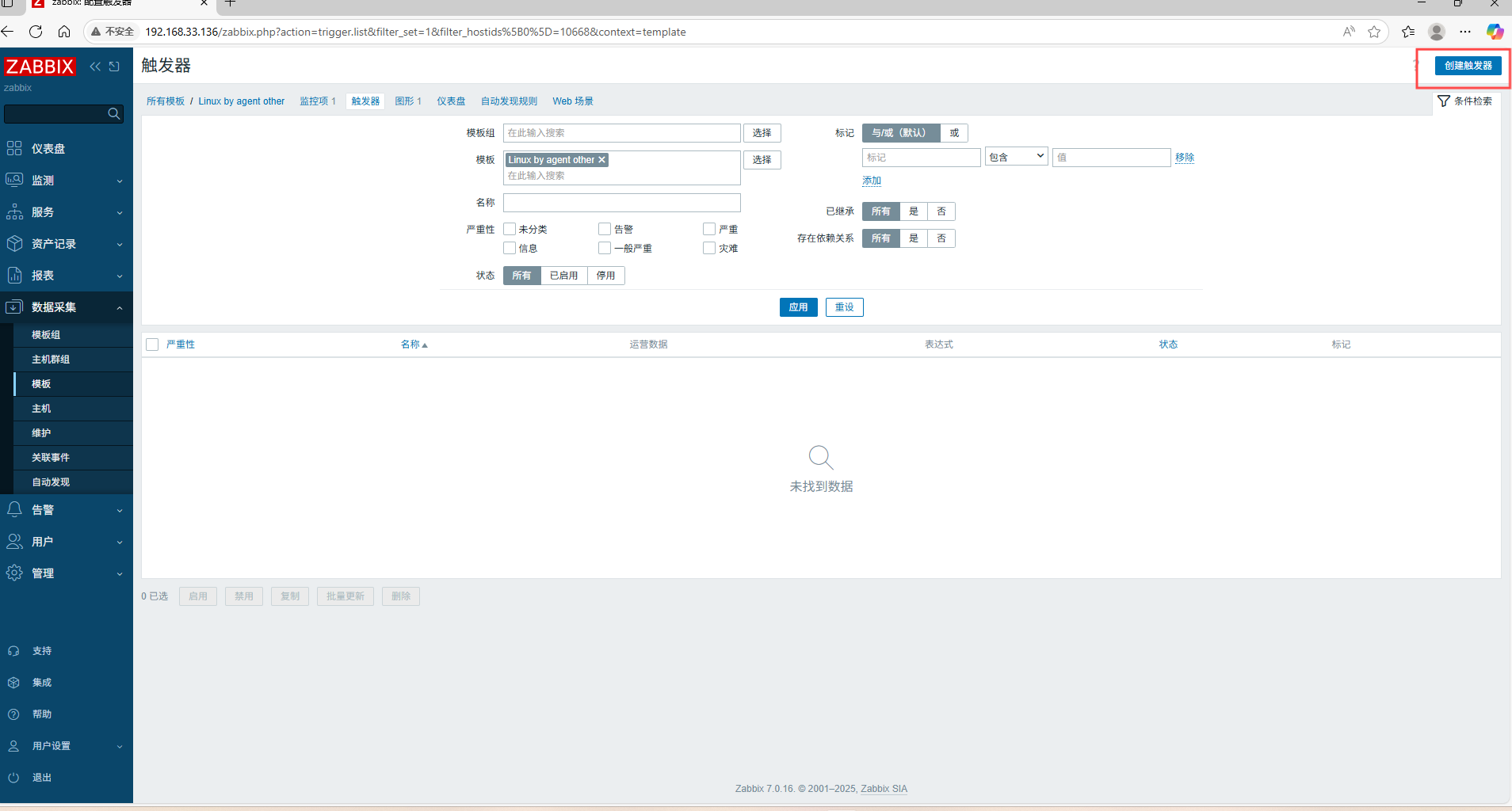This screenshot has height=811, width=1512.
Task: Toggle the select-all checkbox in table header
Action: [x=152, y=345]
